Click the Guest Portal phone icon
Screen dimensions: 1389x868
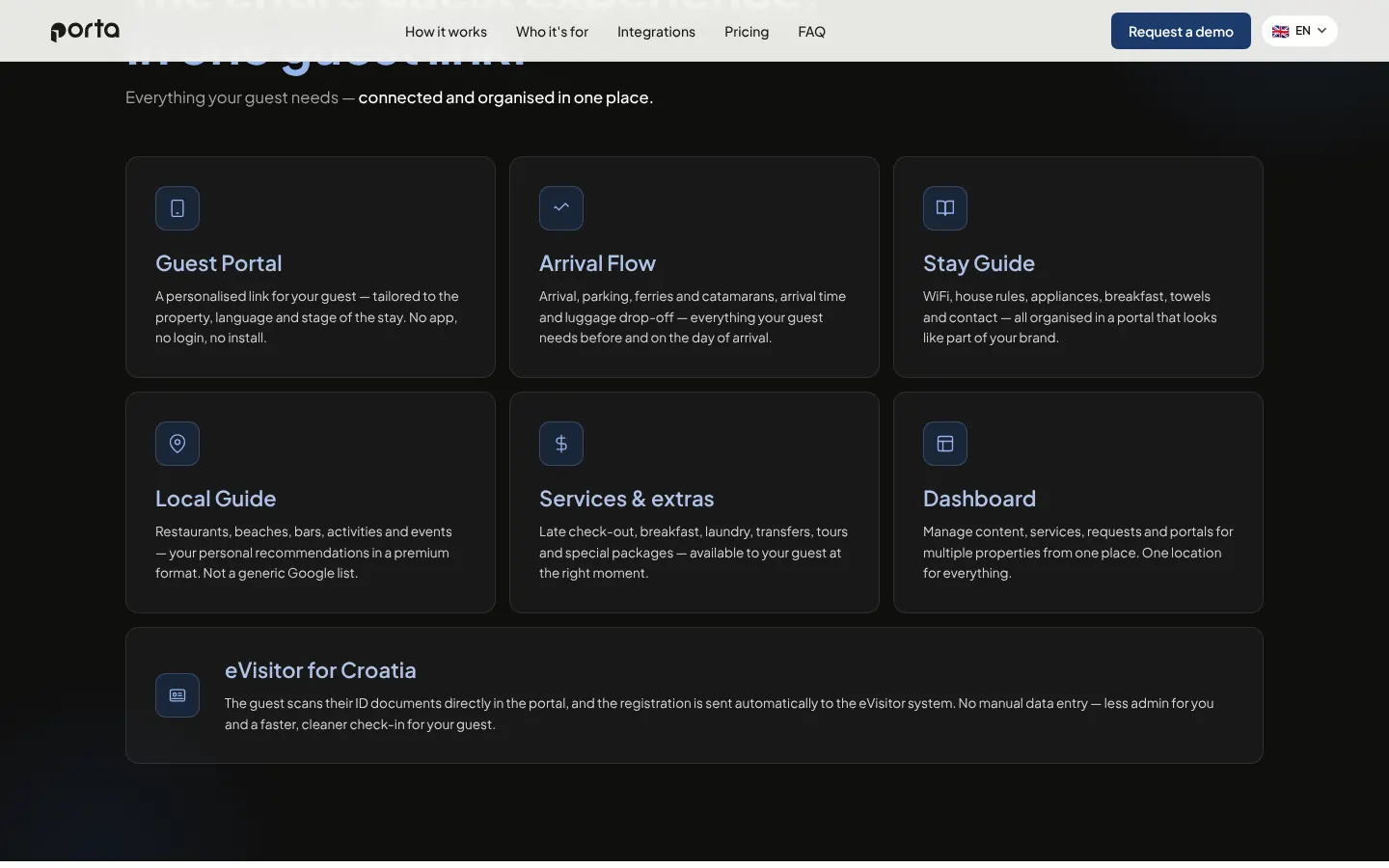177,208
